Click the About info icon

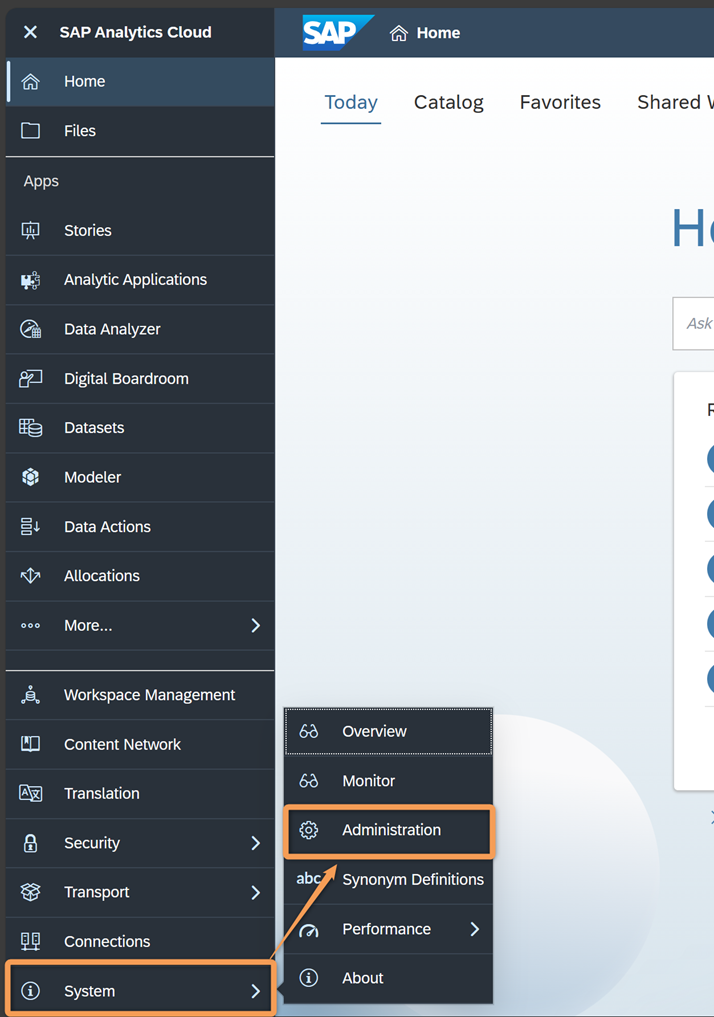tap(309, 977)
